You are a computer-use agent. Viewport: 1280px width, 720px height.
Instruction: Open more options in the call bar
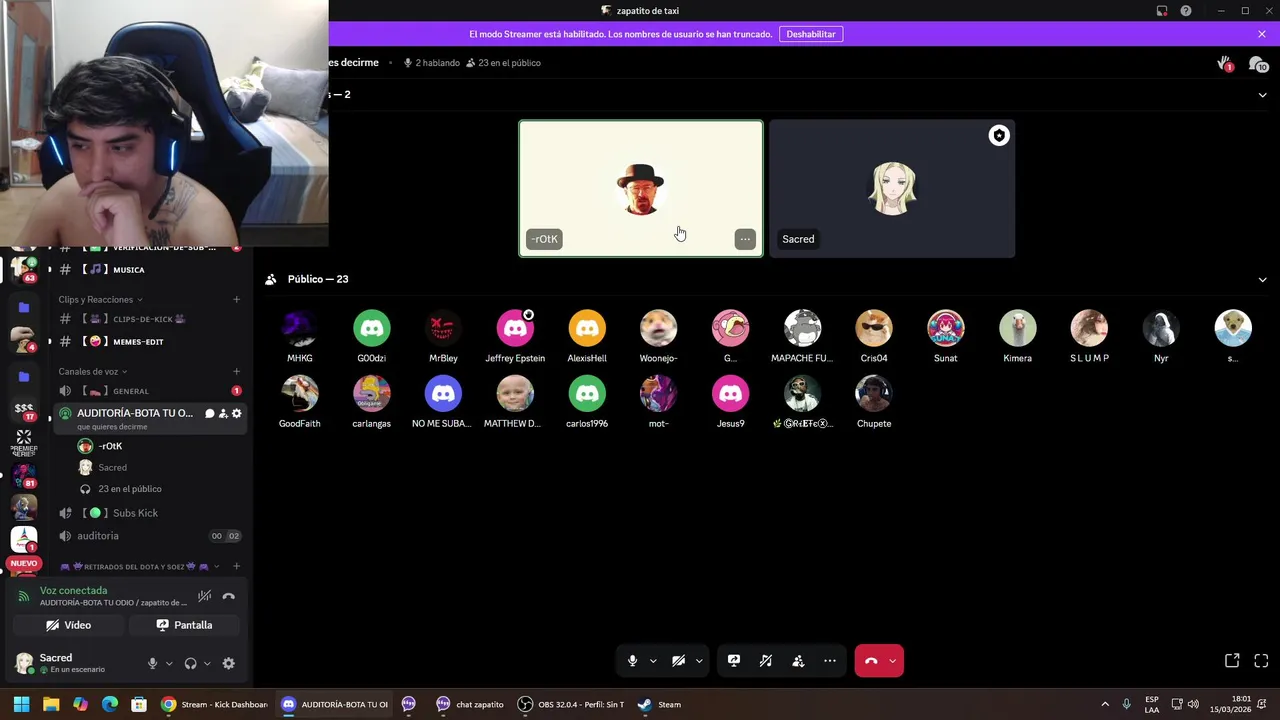830,661
